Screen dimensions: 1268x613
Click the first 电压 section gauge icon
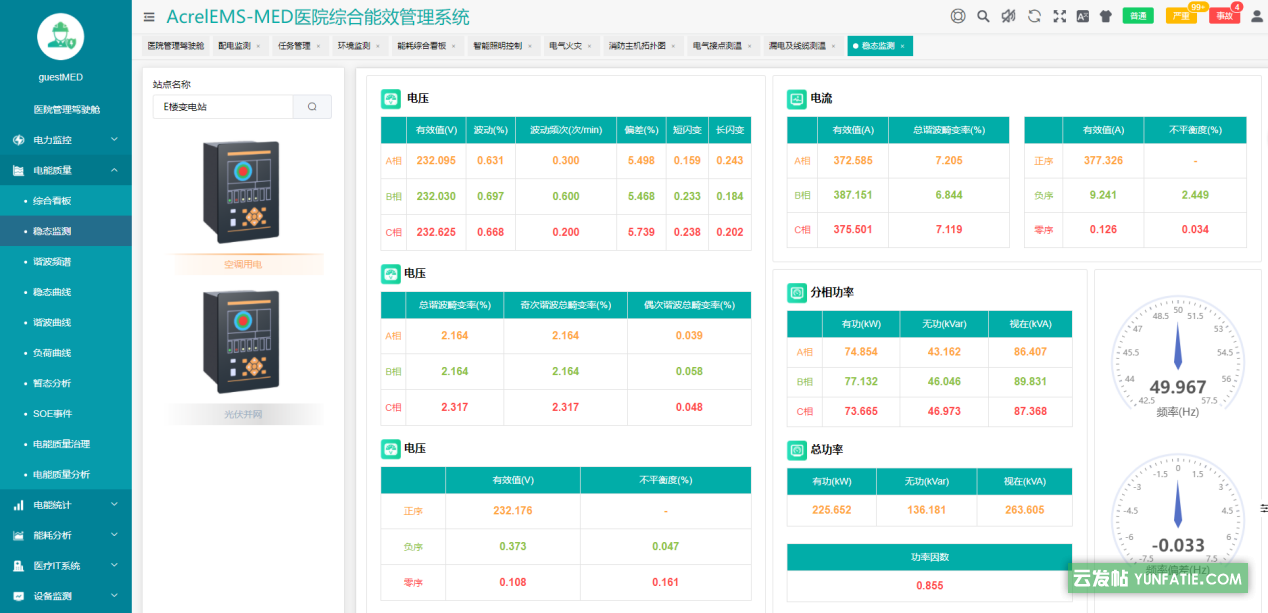(391, 99)
